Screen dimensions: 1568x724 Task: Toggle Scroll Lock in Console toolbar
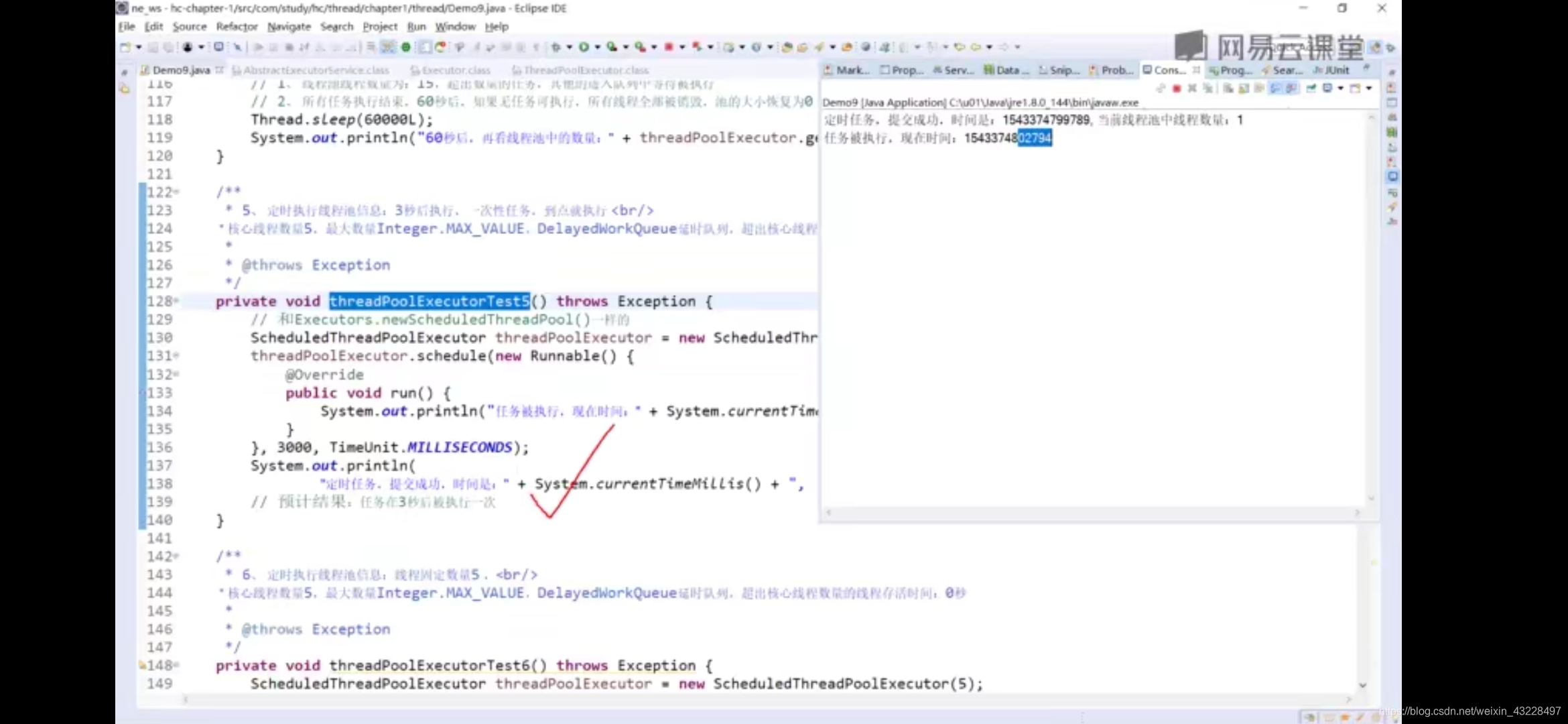click(x=1244, y=88)
